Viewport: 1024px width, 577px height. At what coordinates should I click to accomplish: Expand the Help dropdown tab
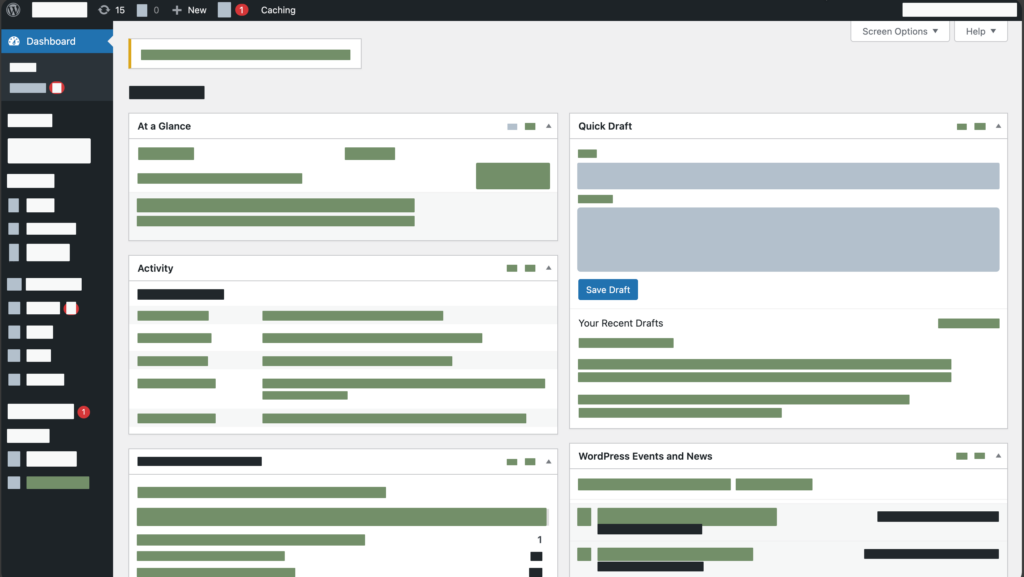pyautogui.click(x=981, y=31)
